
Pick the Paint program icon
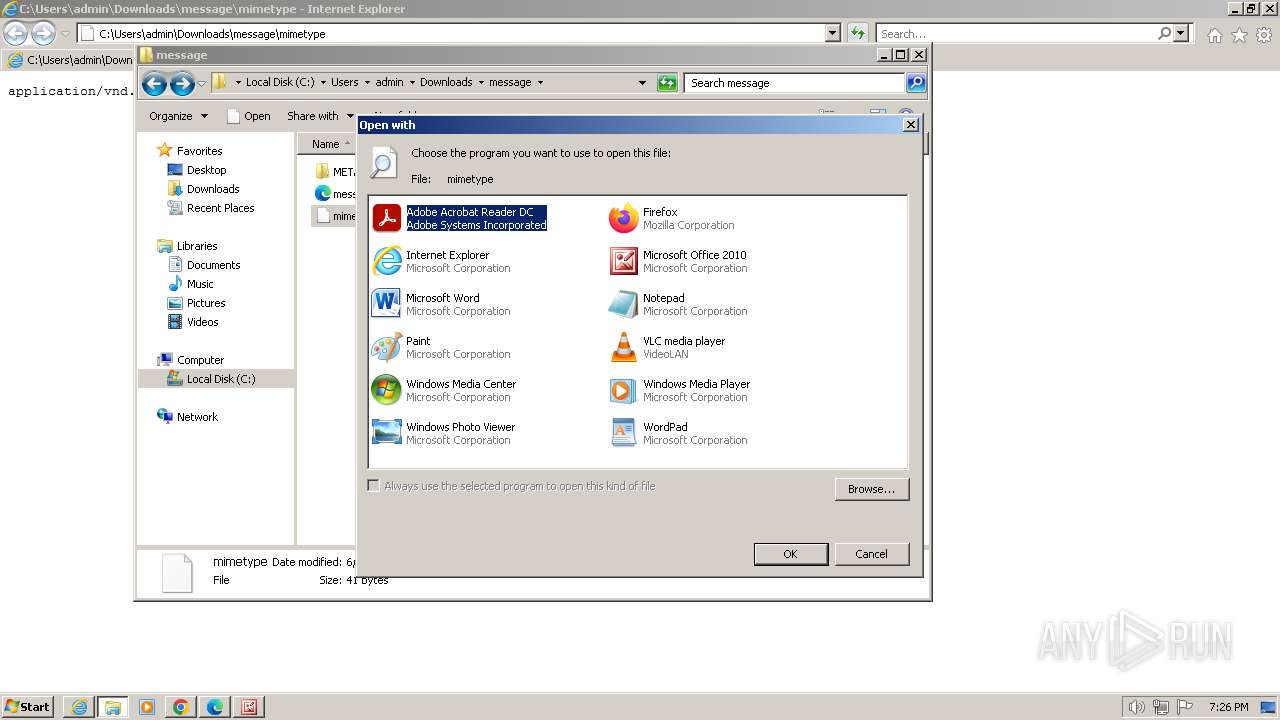click(387, 347)
